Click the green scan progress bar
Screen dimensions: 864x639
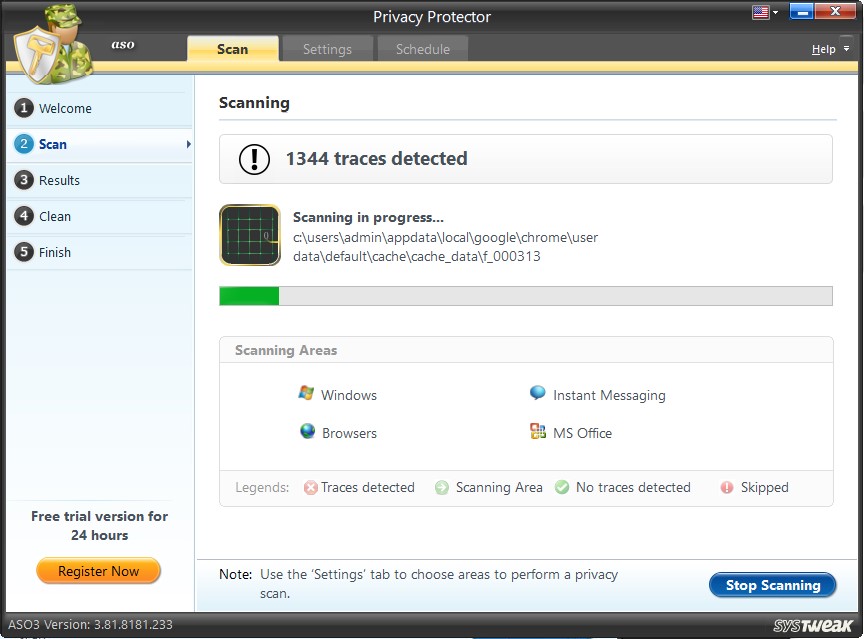tap(248, 295)
